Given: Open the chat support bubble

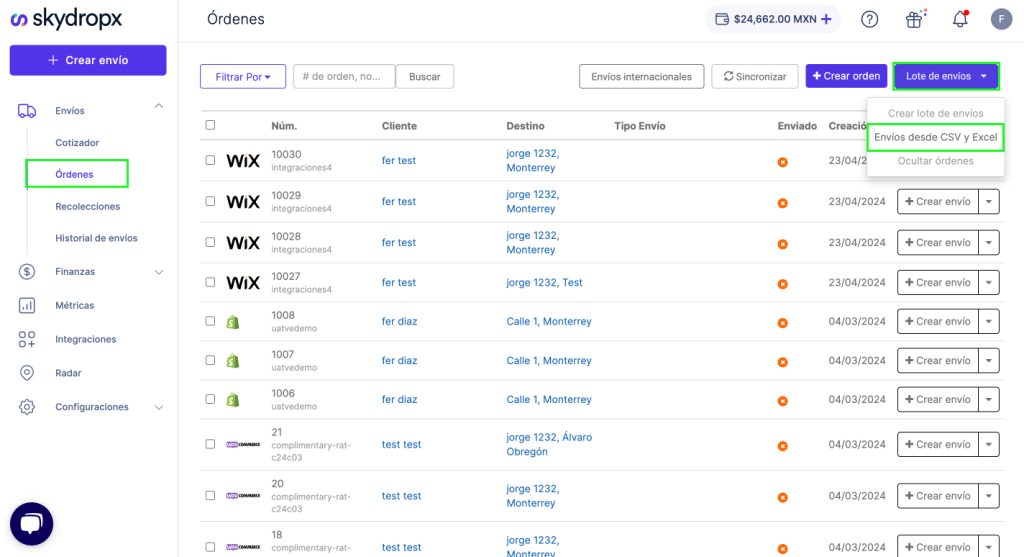Looking at the screenshot, I should click(31, 524).
